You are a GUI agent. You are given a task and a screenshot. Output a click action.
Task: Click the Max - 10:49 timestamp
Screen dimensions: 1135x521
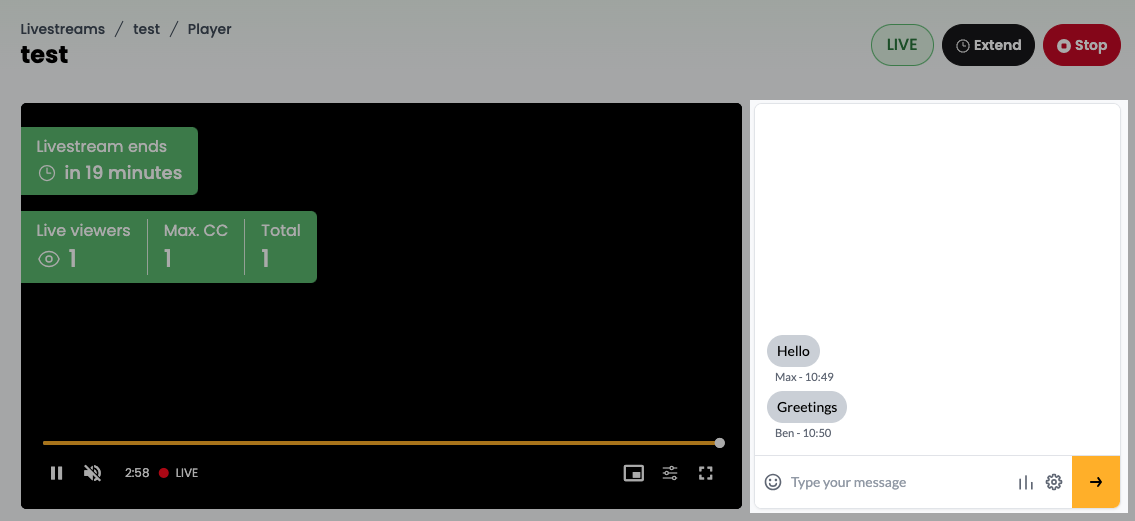pyautogui.click(x=804, y=377)
